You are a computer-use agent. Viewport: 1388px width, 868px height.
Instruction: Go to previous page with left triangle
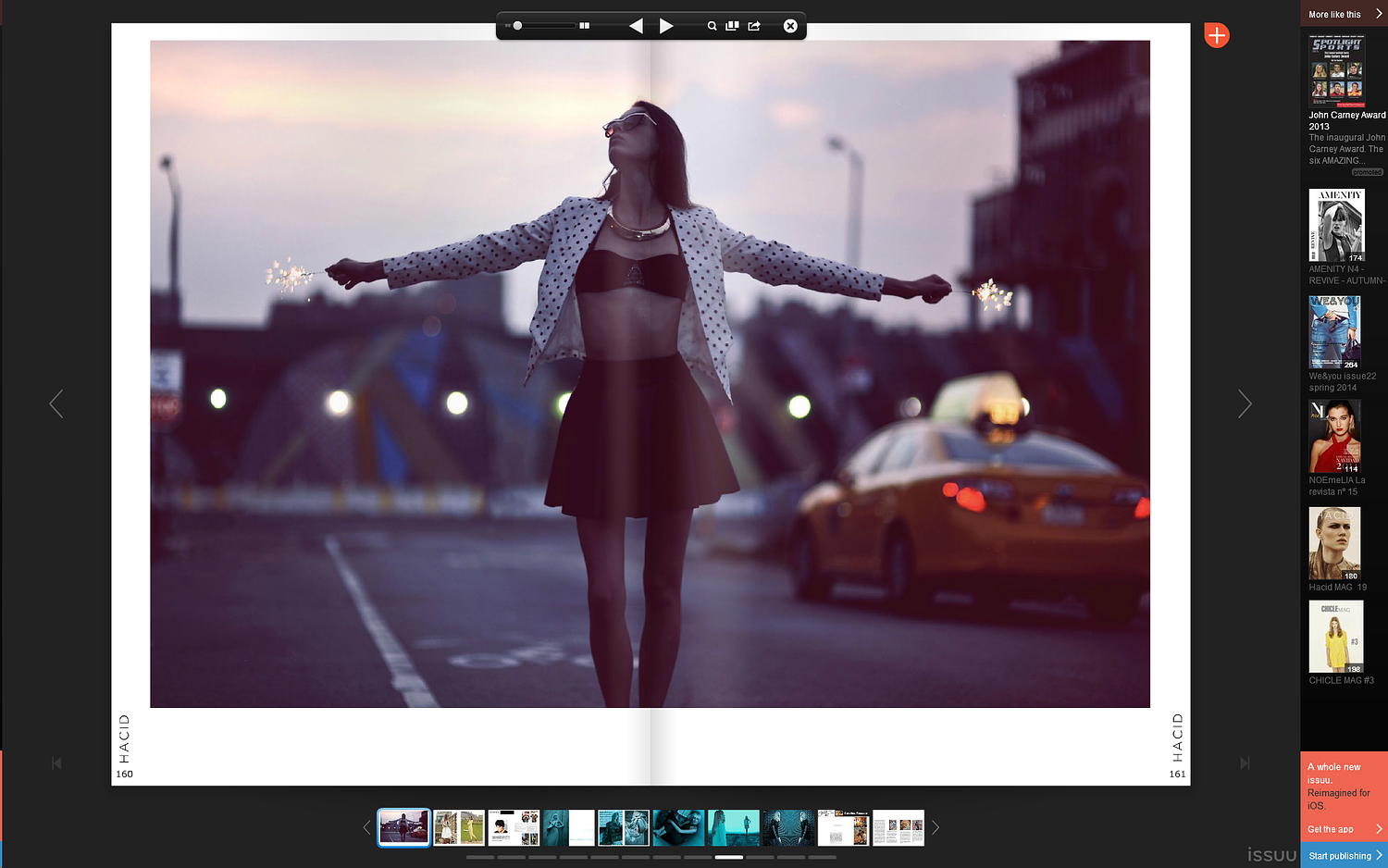pos(636,26)
